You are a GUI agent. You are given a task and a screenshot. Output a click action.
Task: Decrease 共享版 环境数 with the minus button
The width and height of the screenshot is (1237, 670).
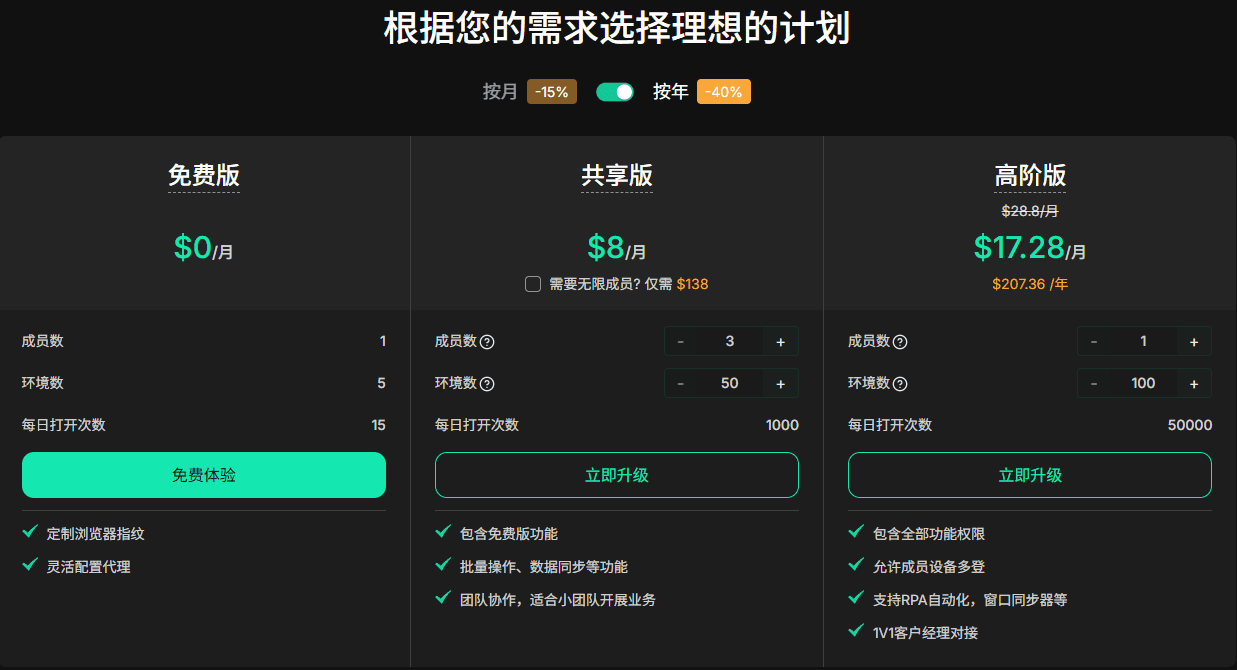coord(681,383)
